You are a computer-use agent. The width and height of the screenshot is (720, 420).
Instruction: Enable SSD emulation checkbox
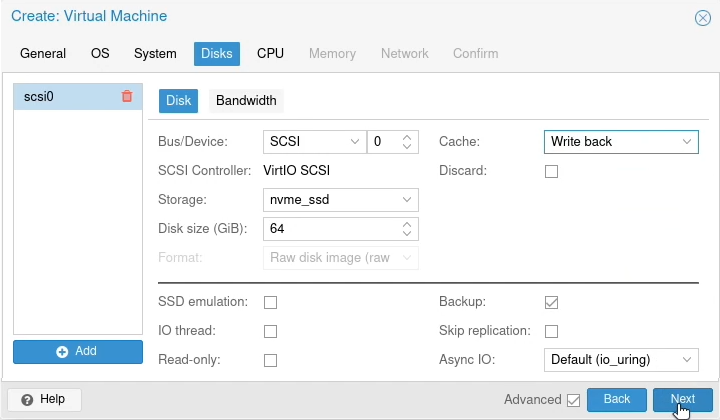(x=270, y=302)
